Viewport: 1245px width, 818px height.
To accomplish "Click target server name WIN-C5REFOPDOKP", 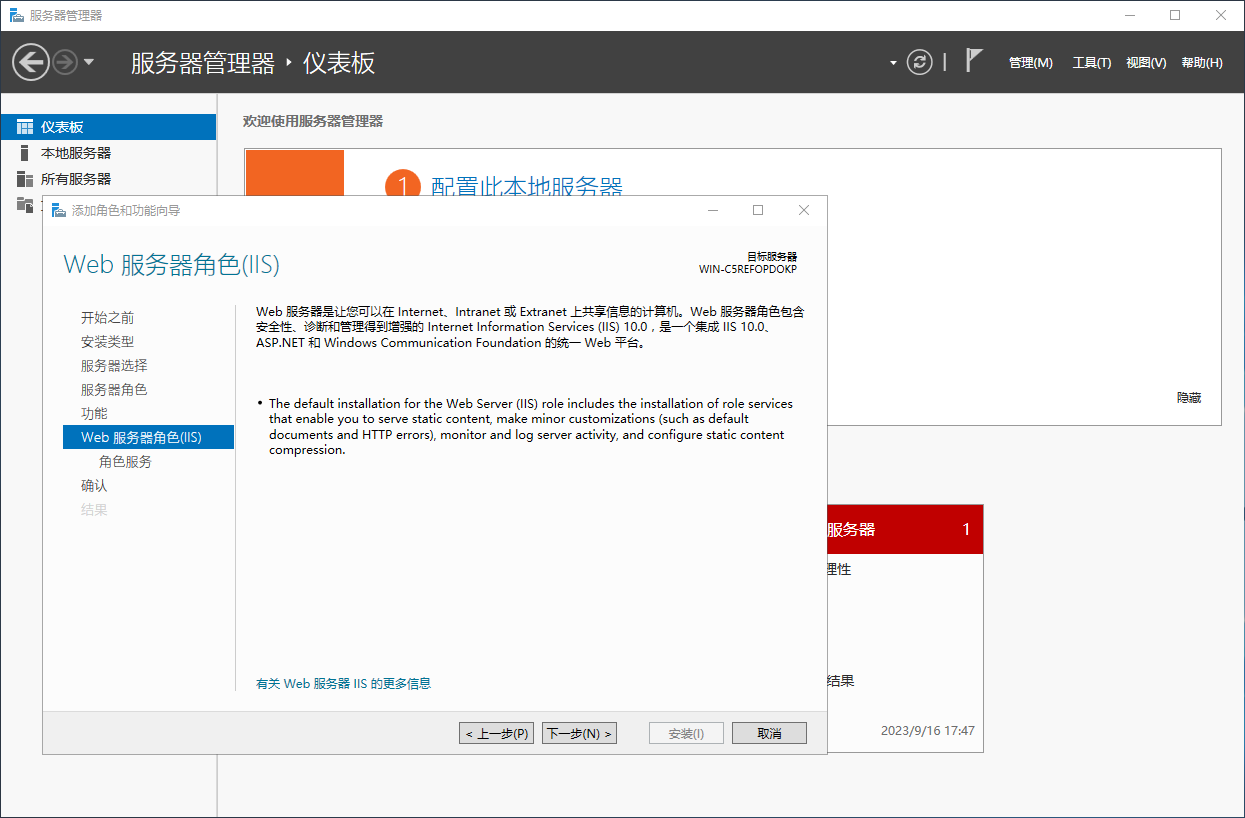I will (748, 269).
